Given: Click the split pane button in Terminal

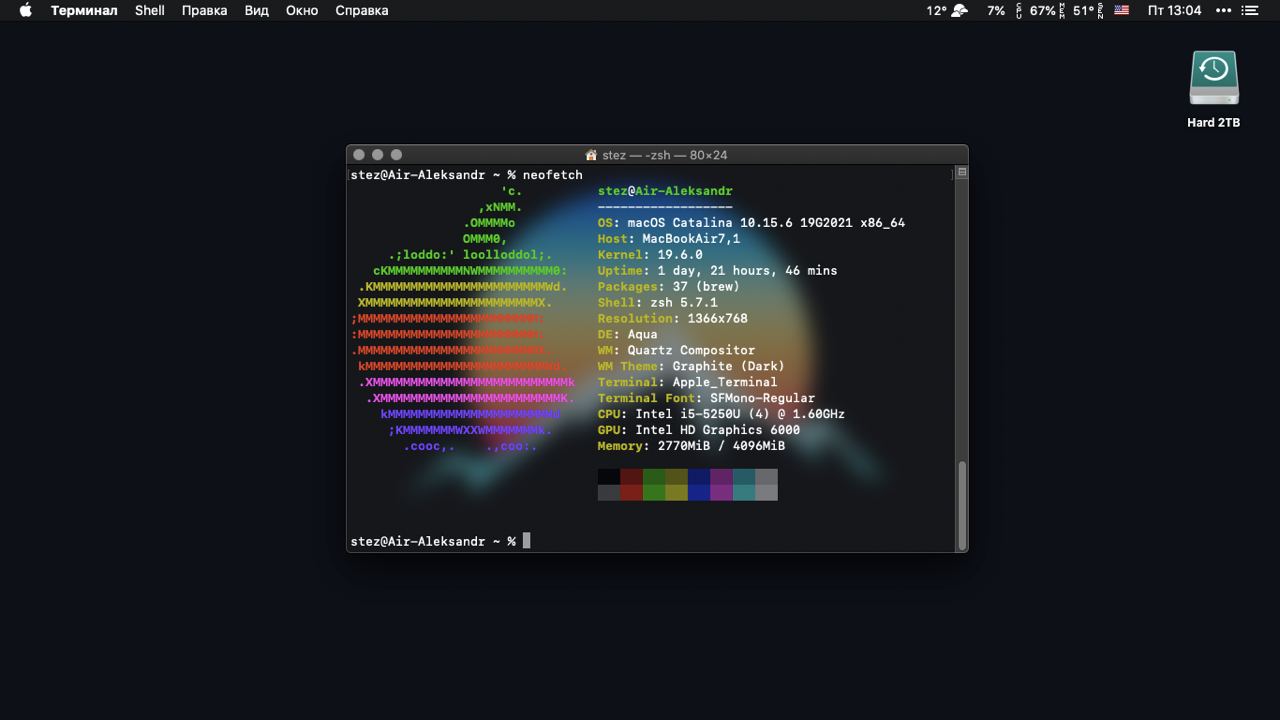Looking at the screenshot, I should pos(961,172).
